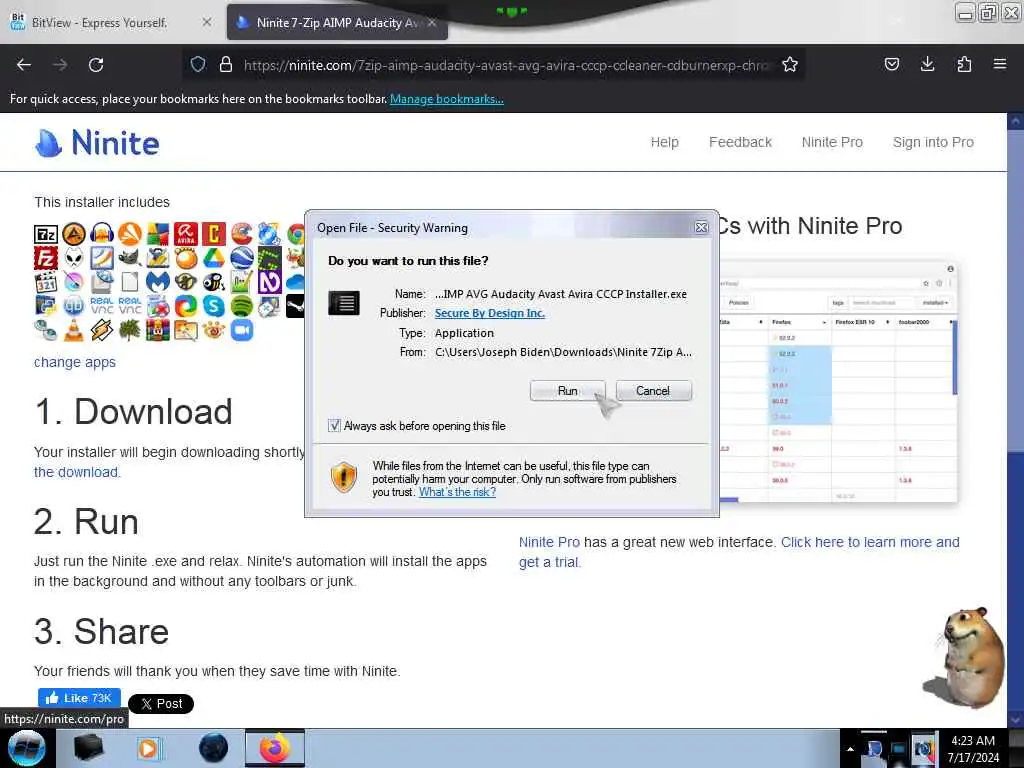Click Run in security warning dialog
The width and height of the screenshot is (1024, 768).
(568, 391)
